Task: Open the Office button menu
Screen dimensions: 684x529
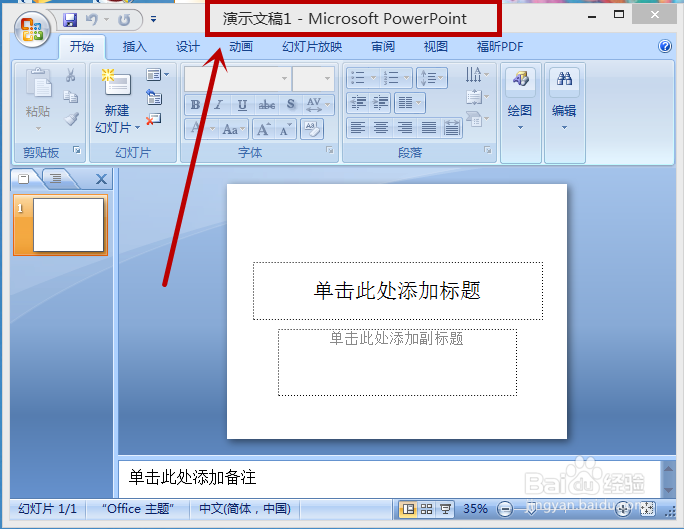Action: point(32,30)
